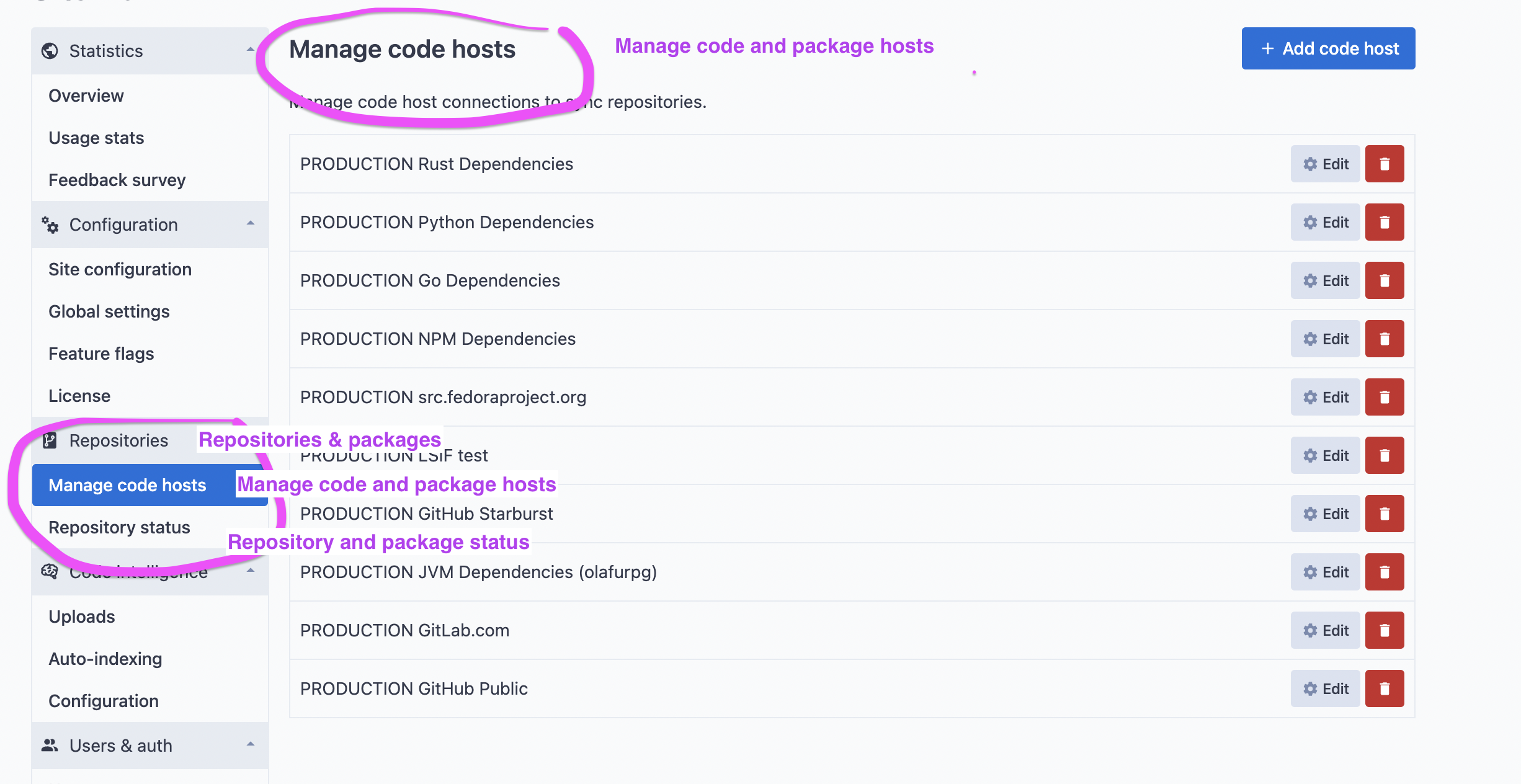1521x784 pixels.
Task: Select Feature flags in sidebar
Action: click(x=101, y=354)
